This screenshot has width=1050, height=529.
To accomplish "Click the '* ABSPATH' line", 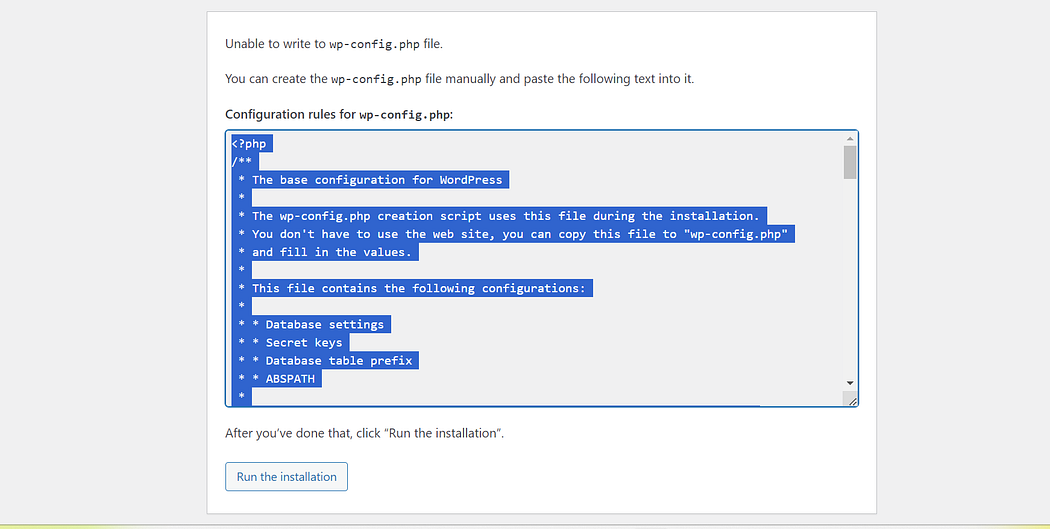I will coord(276,378).
